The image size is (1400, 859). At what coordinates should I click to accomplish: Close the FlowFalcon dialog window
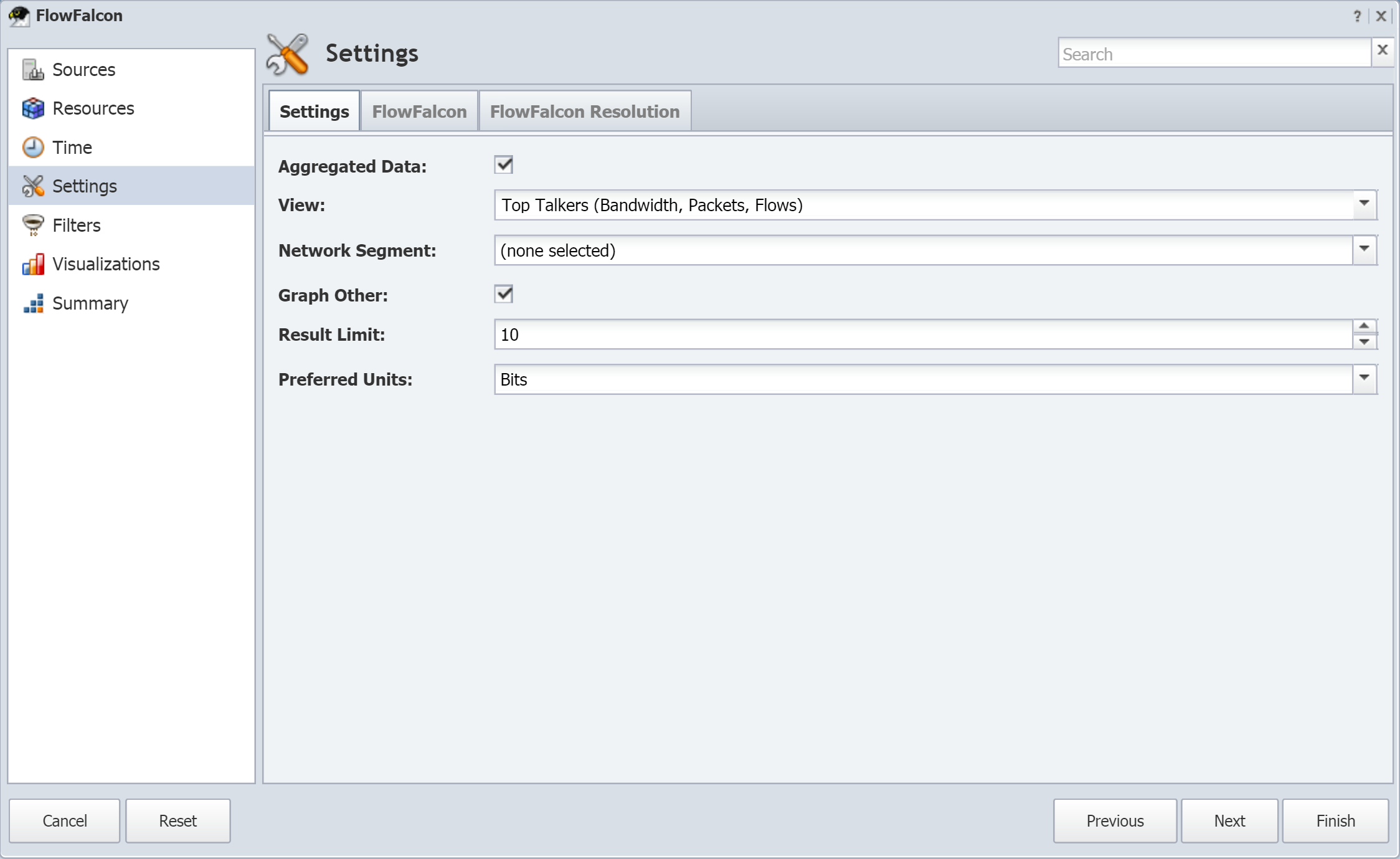(x=1381, y=16)
